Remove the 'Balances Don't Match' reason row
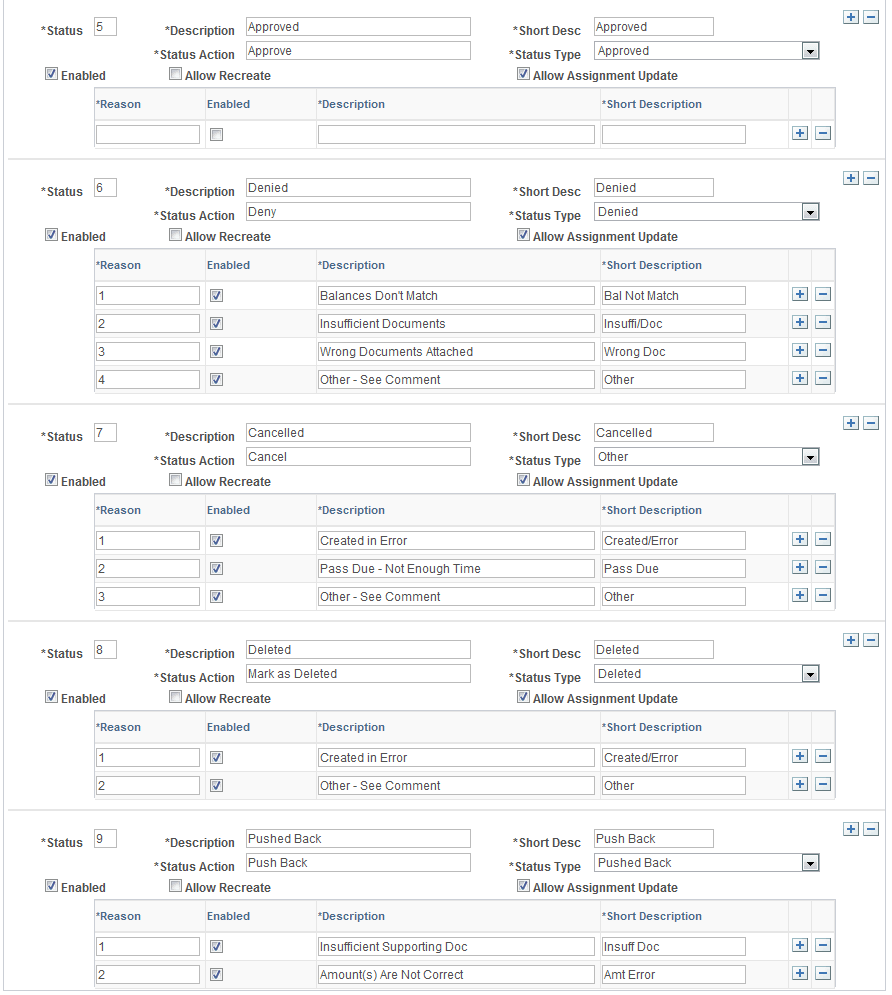Image resolution: width=892 pixels, height=995 pixels. tap(822, 294)
